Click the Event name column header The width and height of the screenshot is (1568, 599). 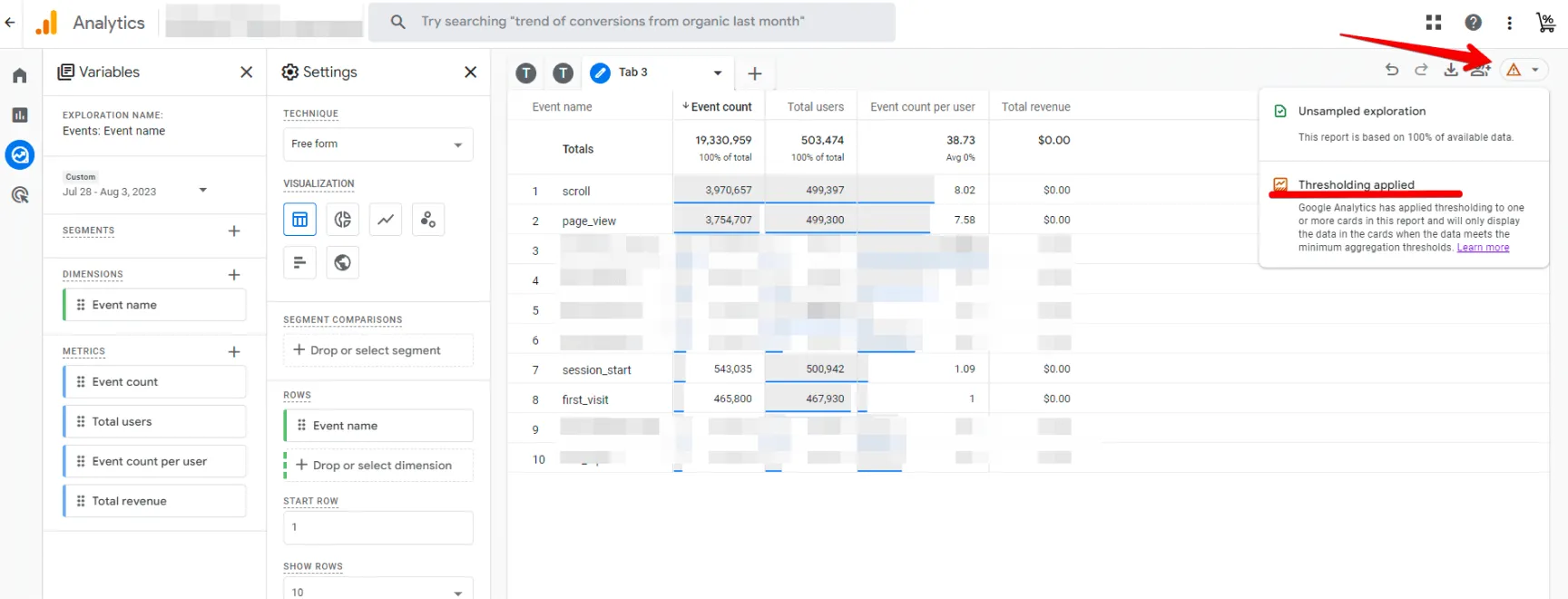point(562,107)
